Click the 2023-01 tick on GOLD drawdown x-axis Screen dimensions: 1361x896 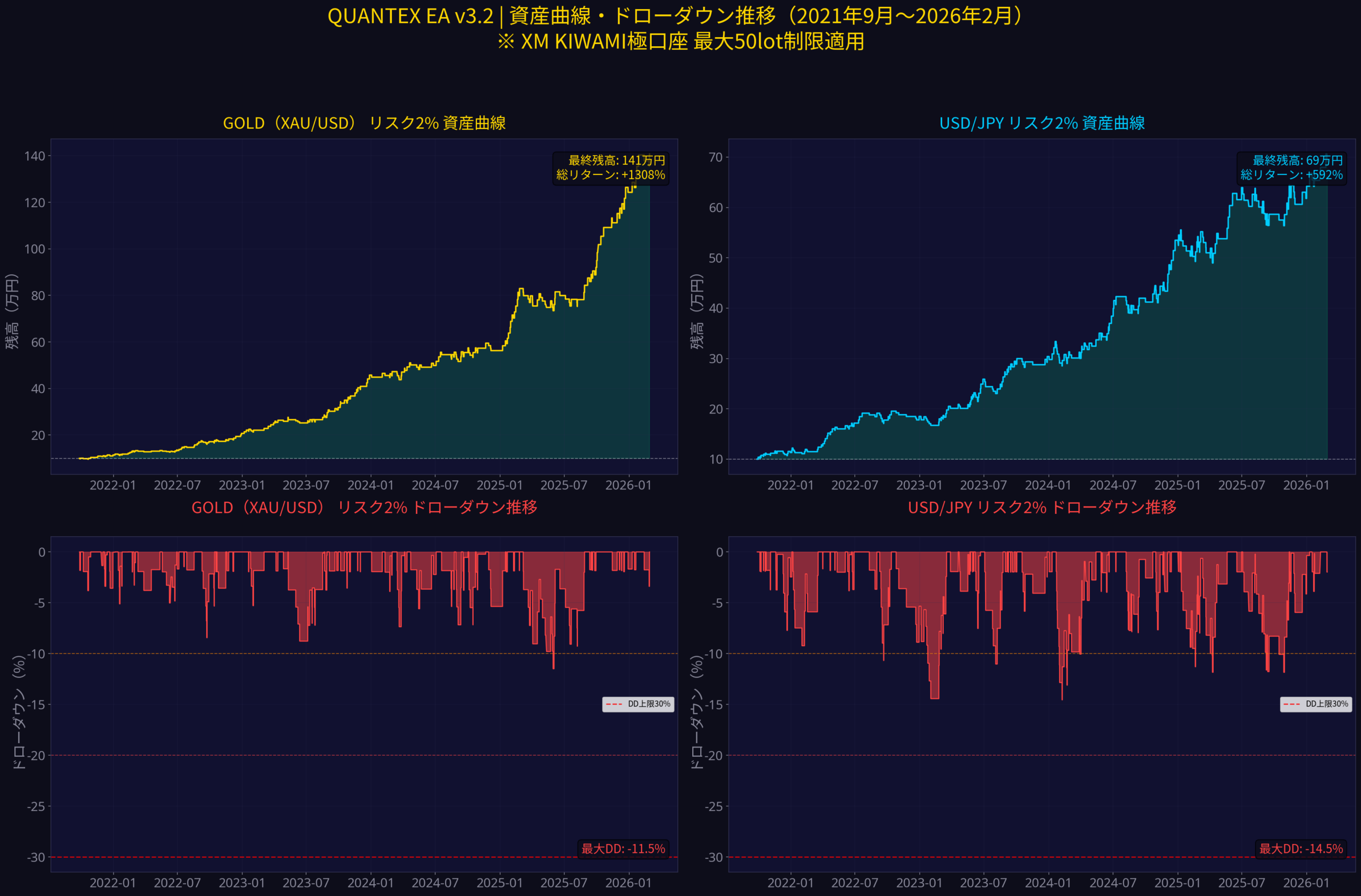click(x=241, y=882)
